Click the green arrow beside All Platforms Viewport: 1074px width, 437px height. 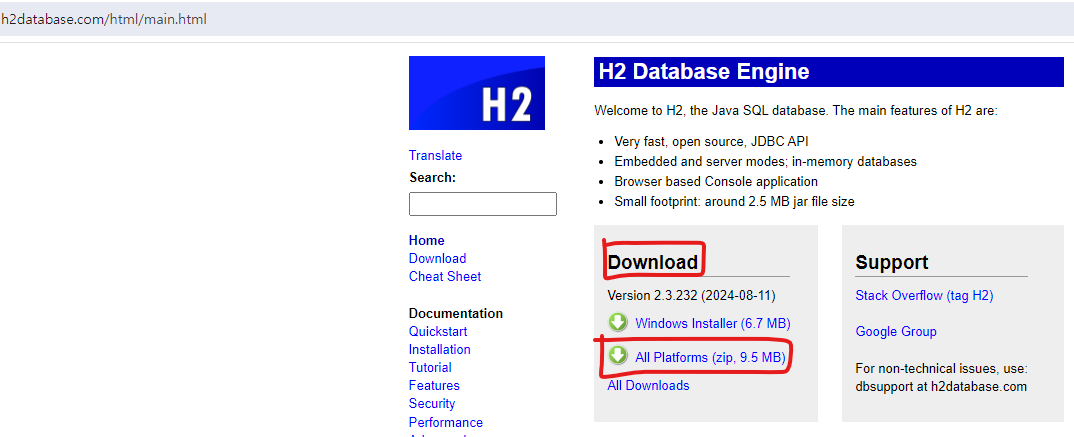coord(618,356)
